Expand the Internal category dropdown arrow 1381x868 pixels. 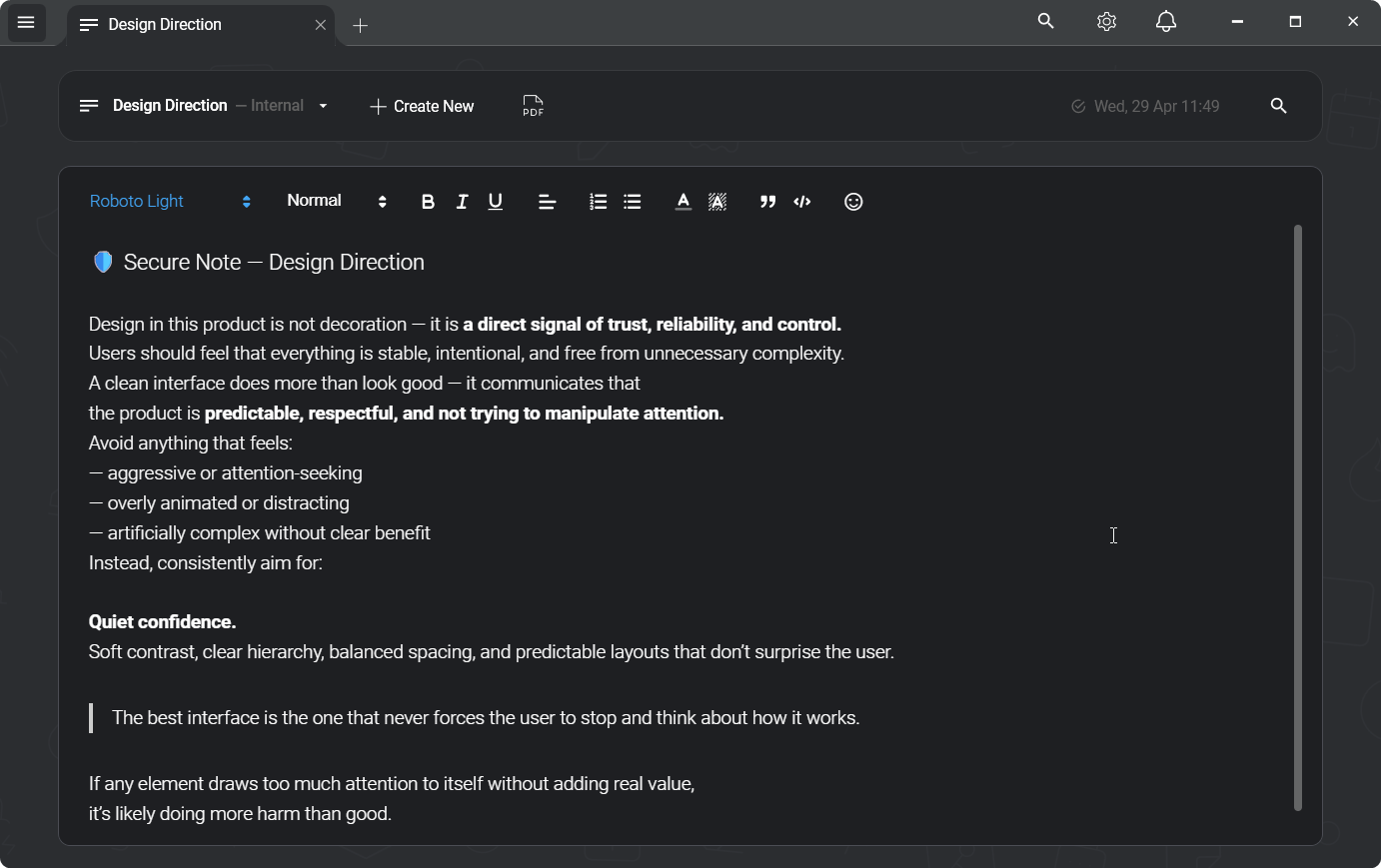[323, 106]
